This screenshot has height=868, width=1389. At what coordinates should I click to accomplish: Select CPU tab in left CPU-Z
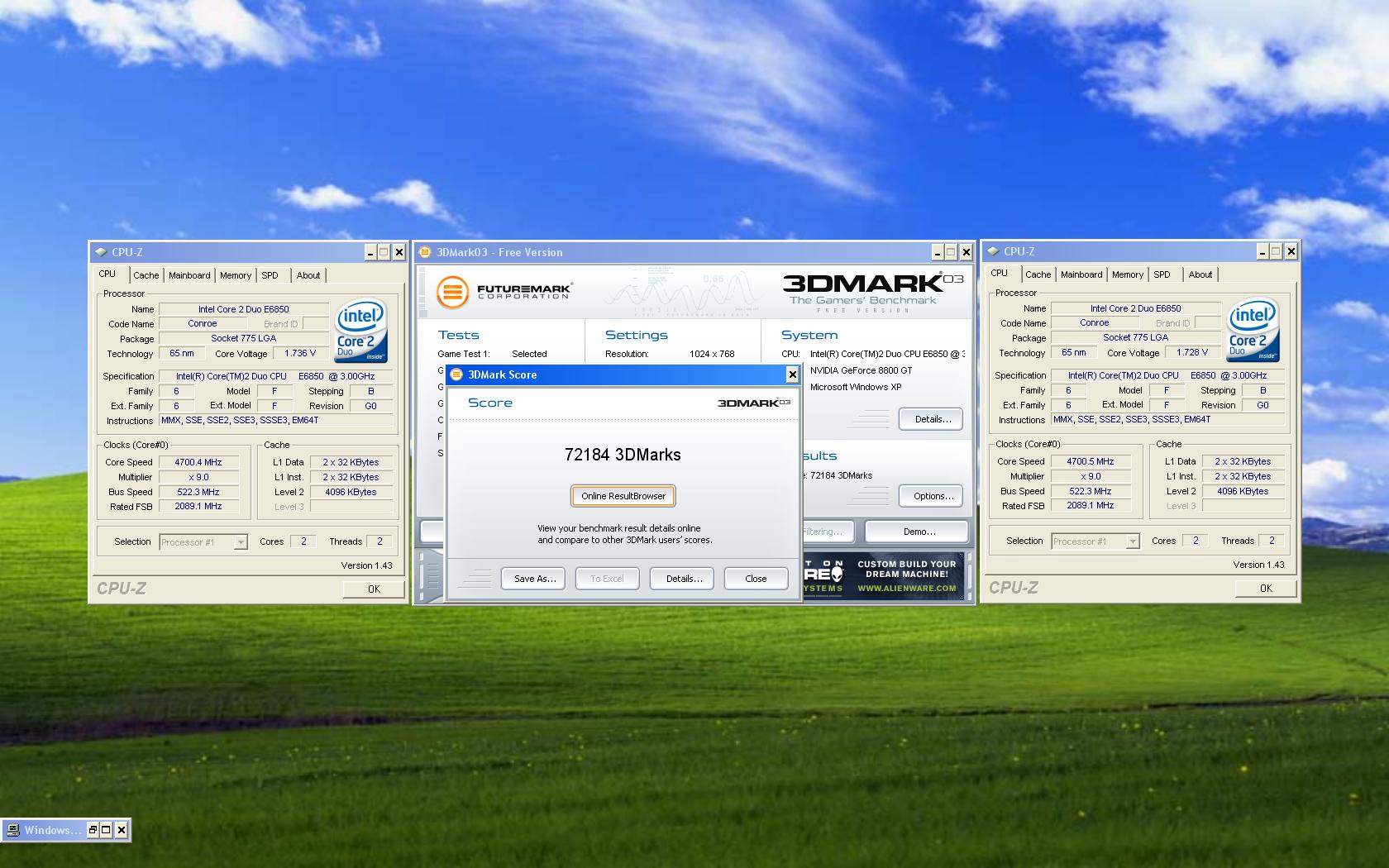pos(107,274)
